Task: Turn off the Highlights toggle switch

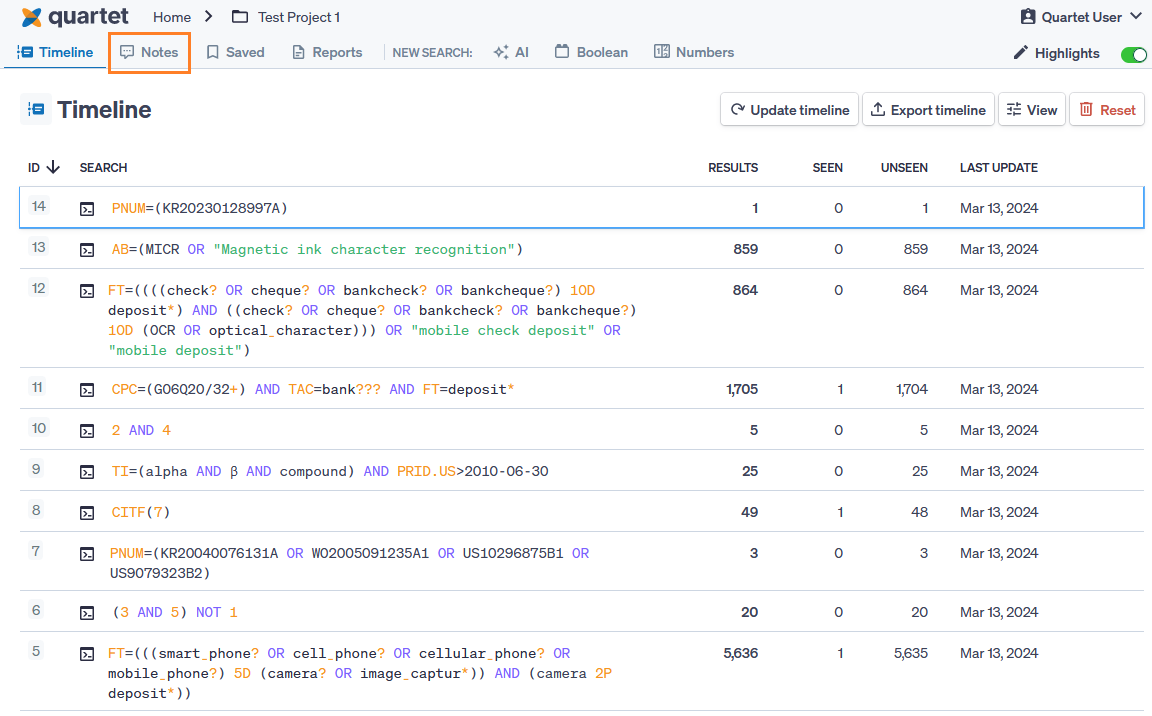Action: click(1133, 54)
